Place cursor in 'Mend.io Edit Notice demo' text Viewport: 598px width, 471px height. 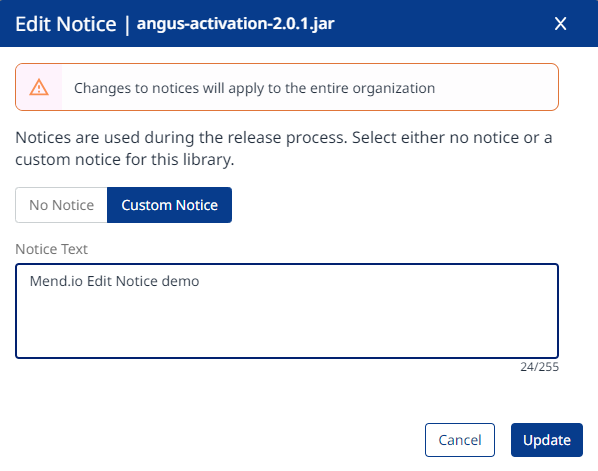(114, 281)
